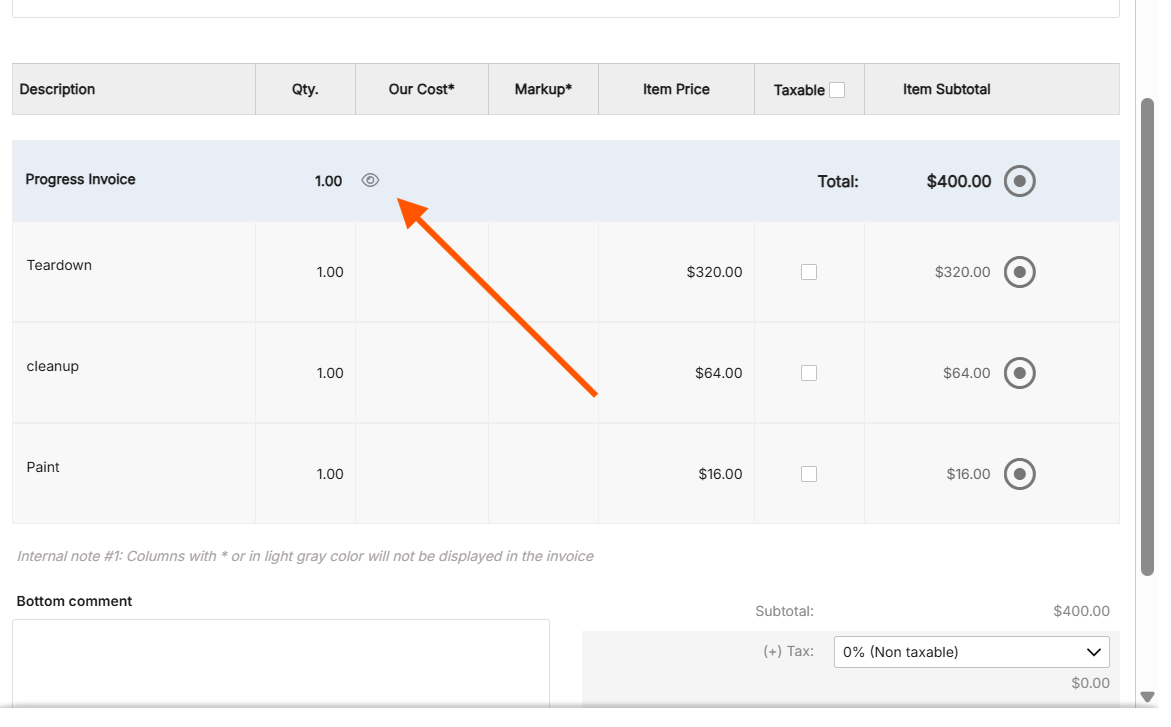The height and width of the screenshot is (727, 1171).
Task: Click the cleanup description cell
Action: click(53, 367)
